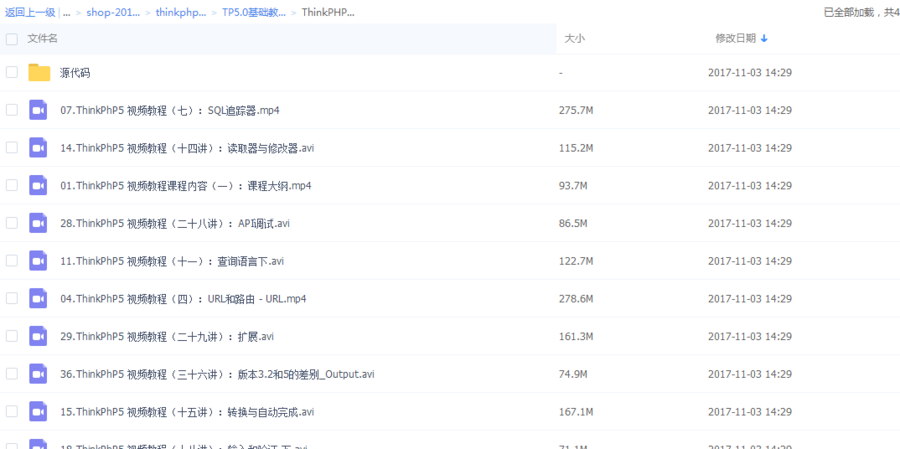Screen dimensions: 900x449
Task: Open file 28.ThinkPhP5 API调试.avi
Action: coord(174,223)
